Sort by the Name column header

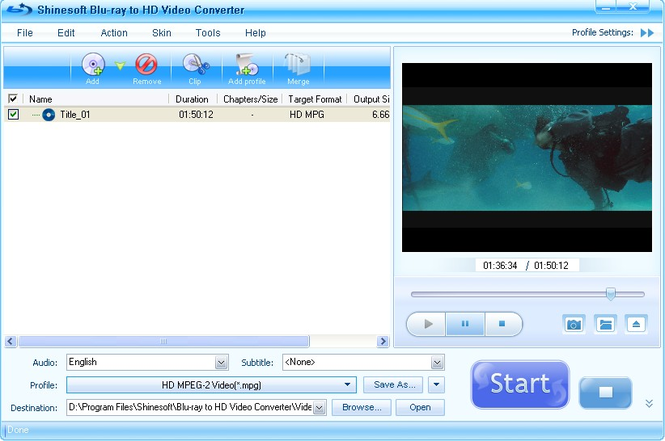tap(96, 99)
